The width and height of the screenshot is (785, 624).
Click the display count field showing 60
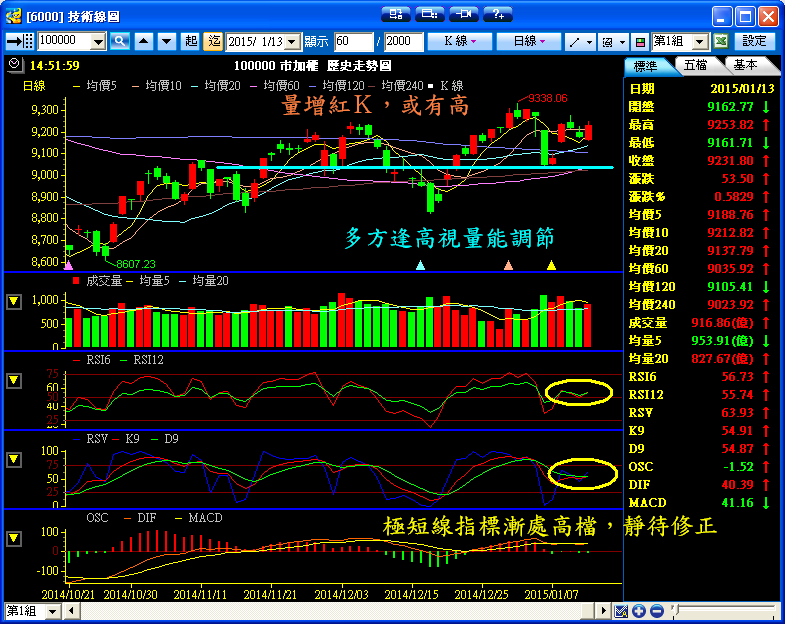coord(353,41)
